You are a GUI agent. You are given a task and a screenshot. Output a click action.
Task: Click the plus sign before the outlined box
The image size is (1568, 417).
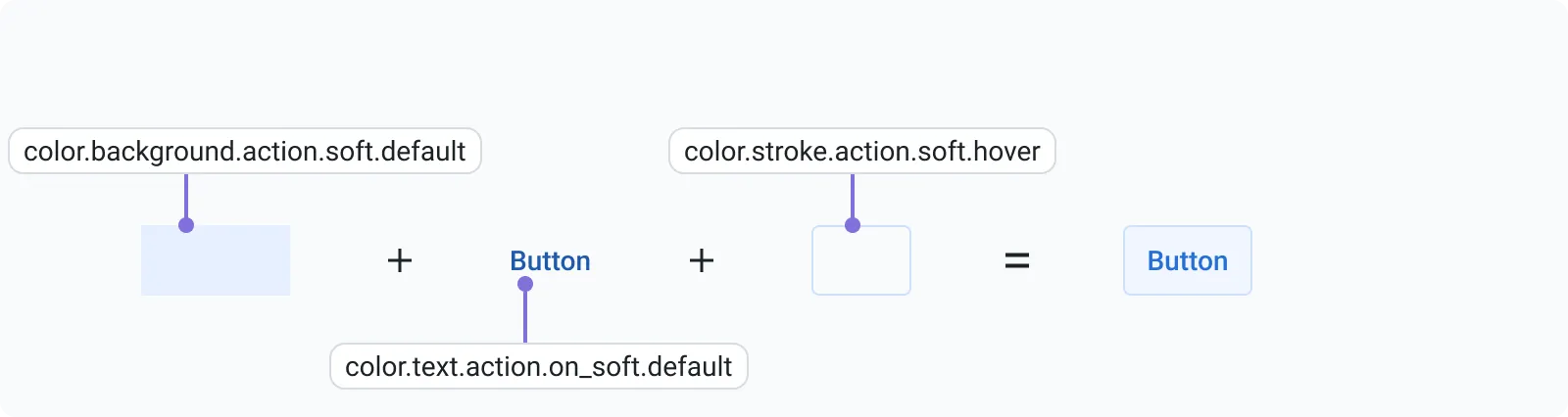click(702, 260)
